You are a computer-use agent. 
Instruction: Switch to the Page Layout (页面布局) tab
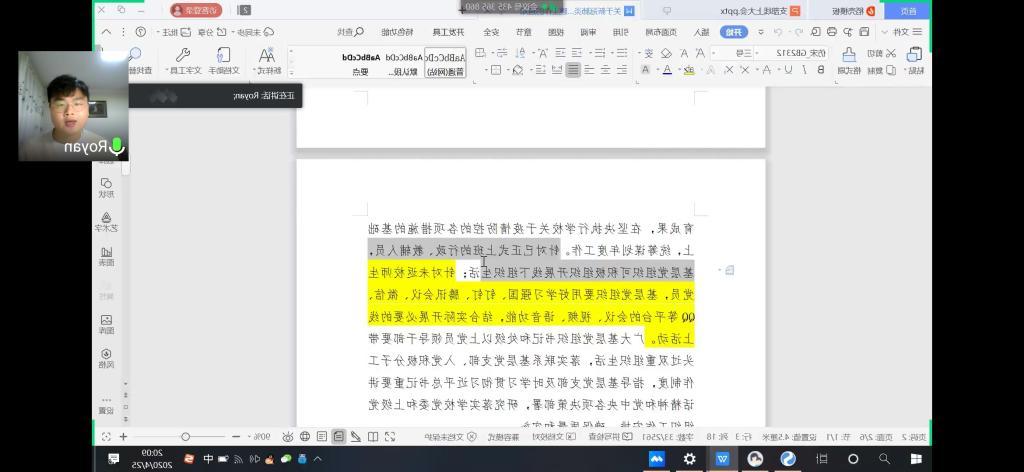661,32
